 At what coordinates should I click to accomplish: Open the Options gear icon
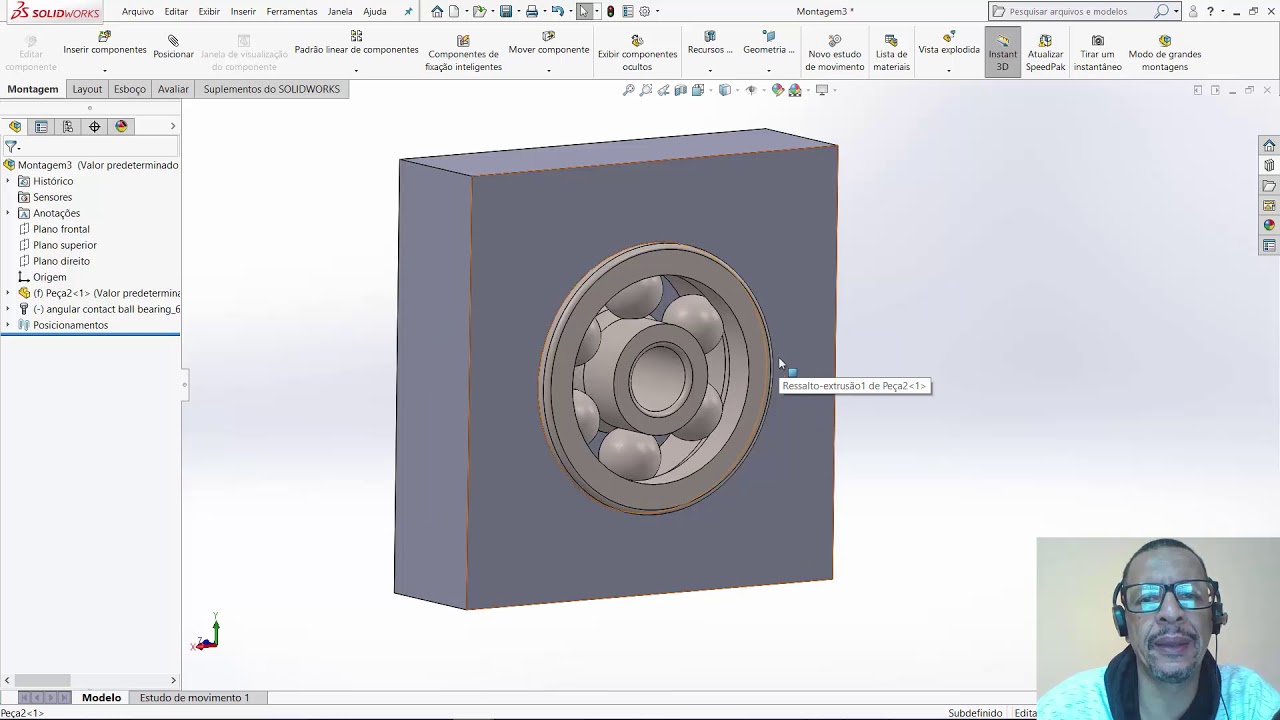click(x=645, y=11)
